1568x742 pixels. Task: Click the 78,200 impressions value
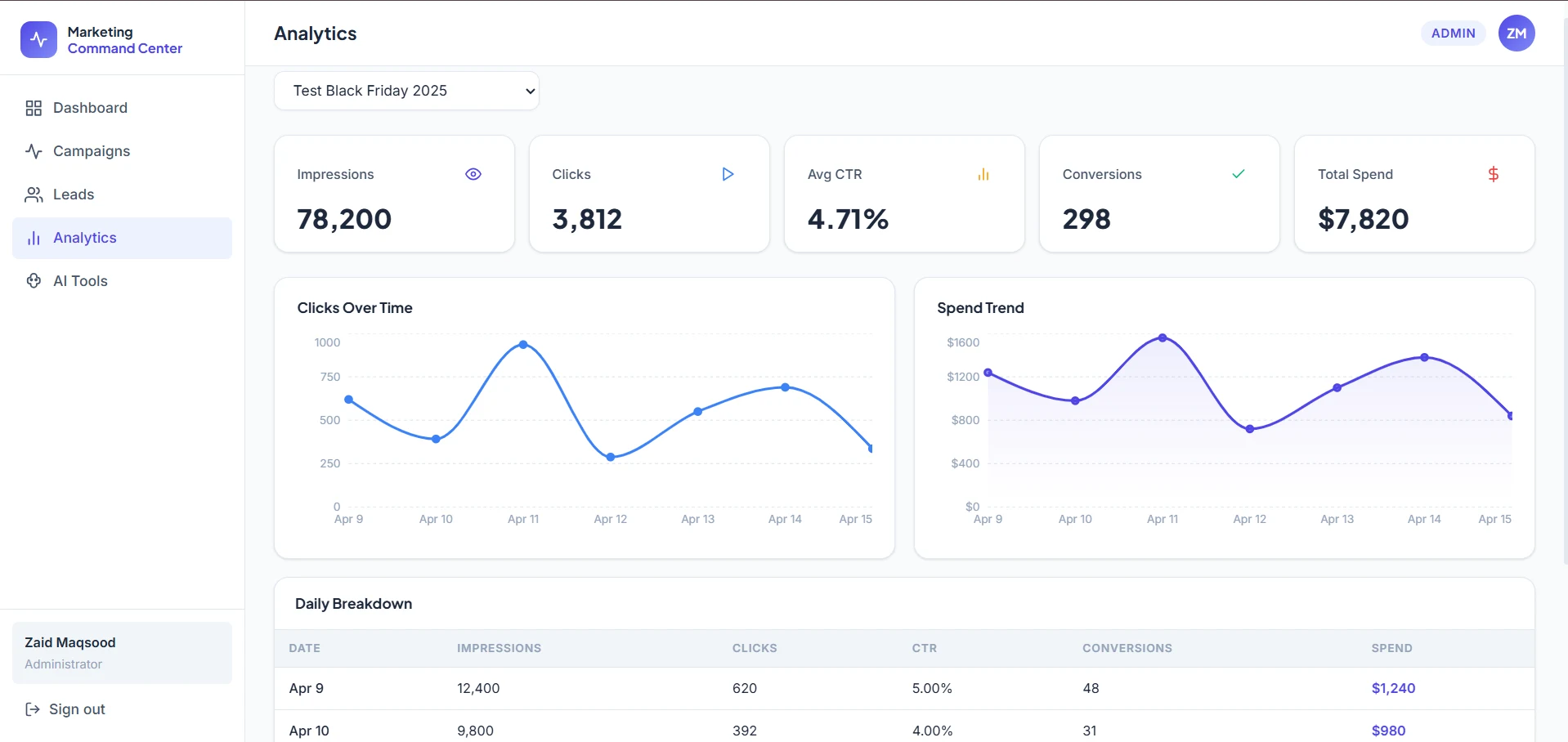(344, 219)
